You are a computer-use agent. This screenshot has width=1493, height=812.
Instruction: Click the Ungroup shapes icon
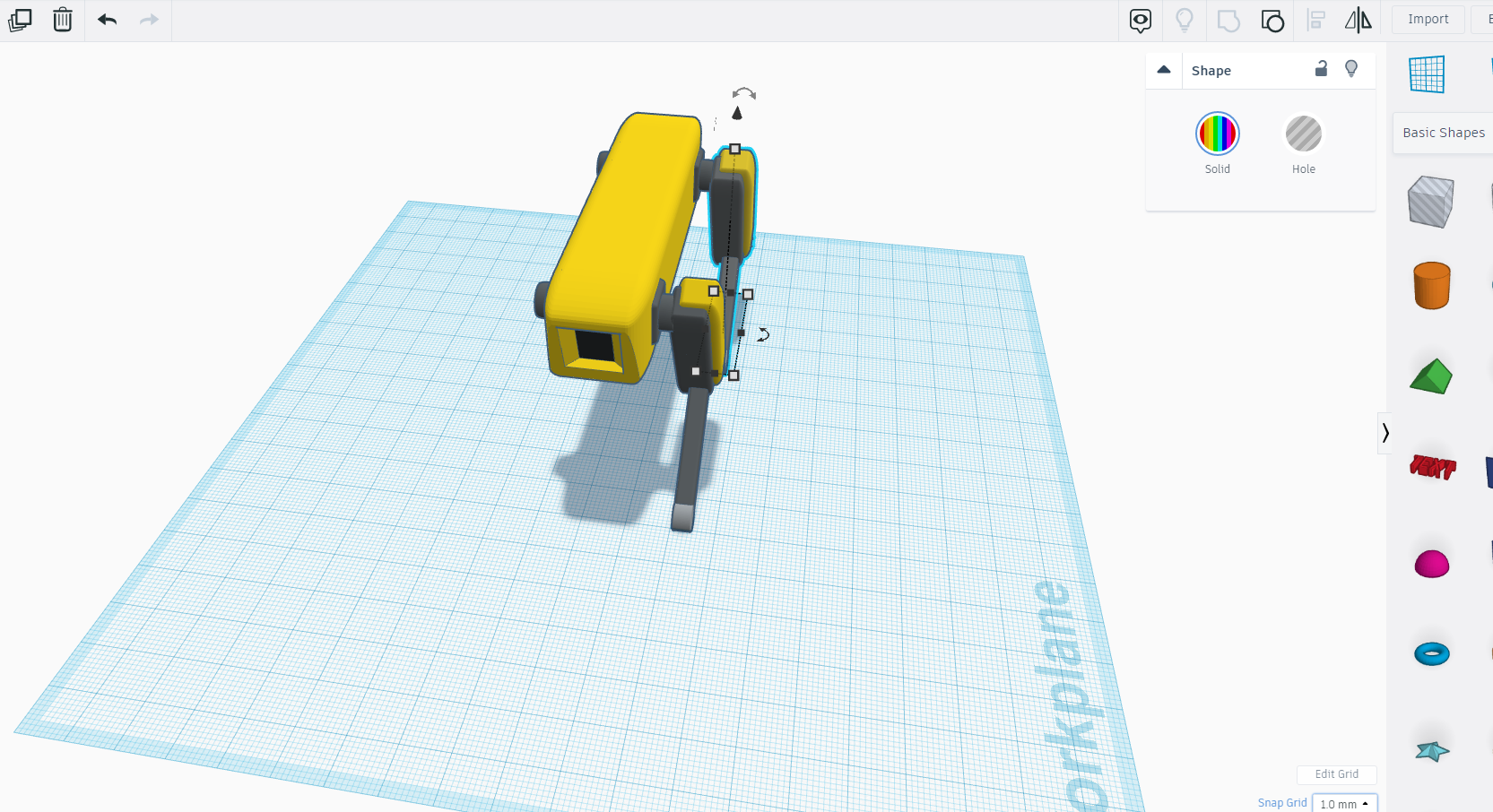click(1272, 21)
